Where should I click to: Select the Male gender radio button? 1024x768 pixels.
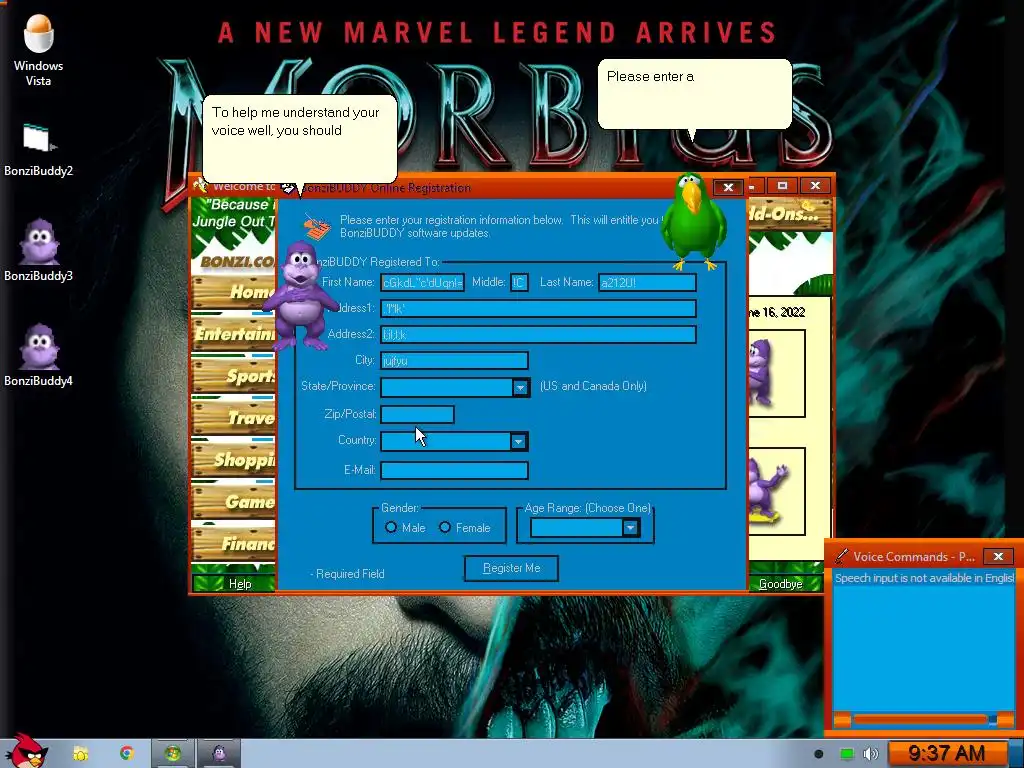point(391,527)
